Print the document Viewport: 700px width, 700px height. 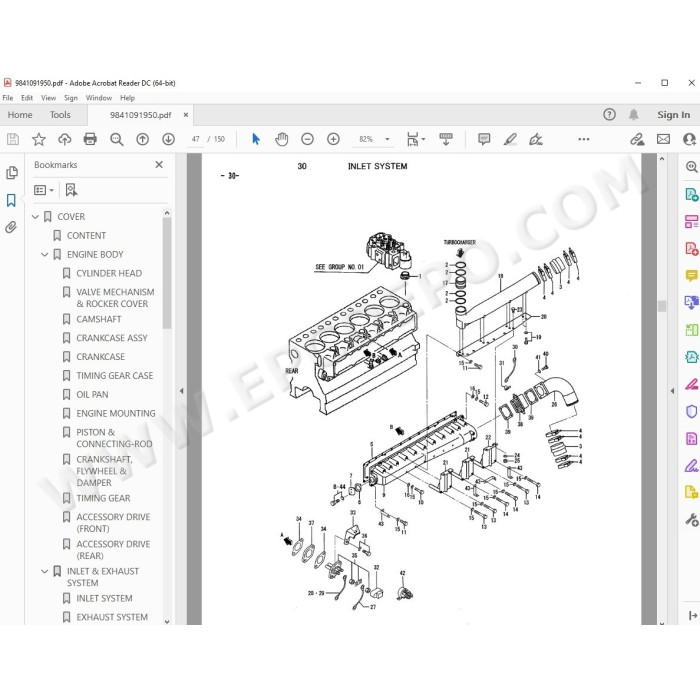90,139
